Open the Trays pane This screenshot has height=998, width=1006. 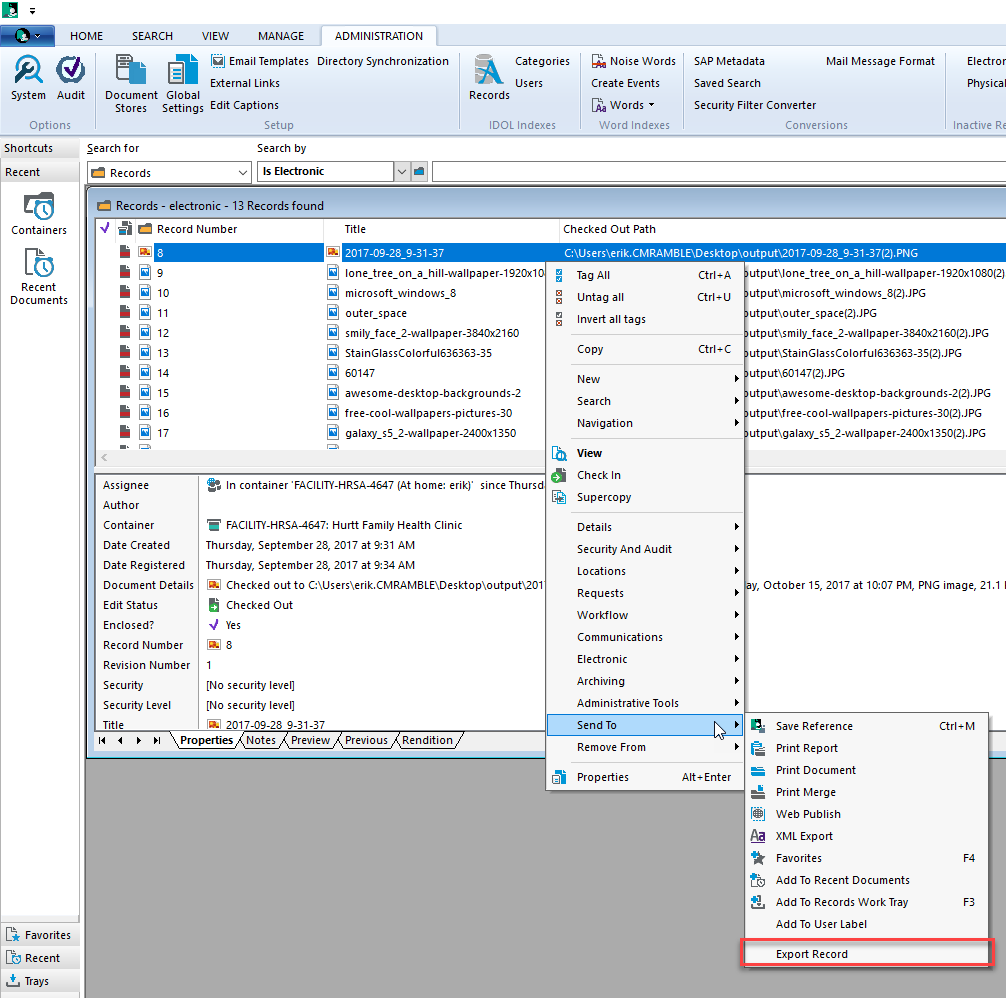click(x=39, y=981)
